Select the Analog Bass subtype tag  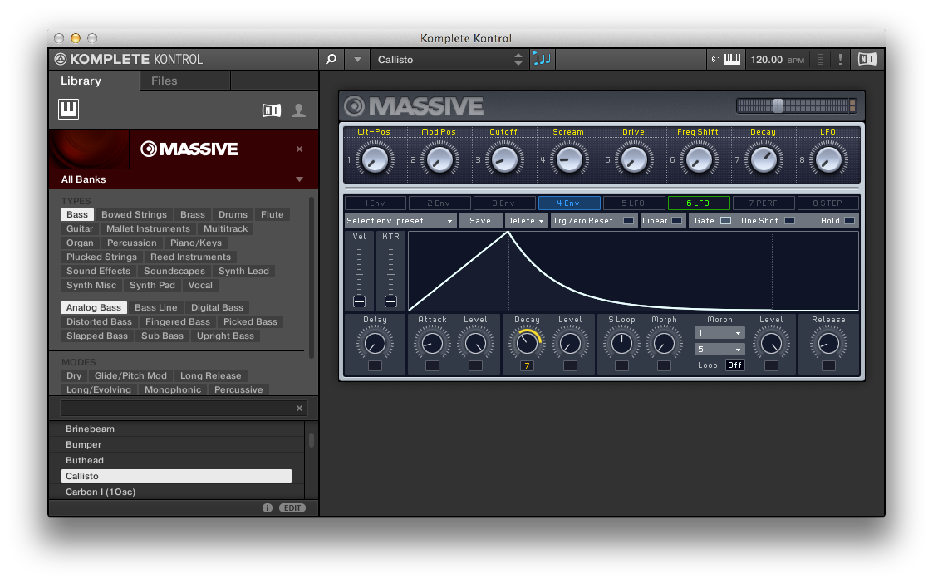(x=93, y=308)
